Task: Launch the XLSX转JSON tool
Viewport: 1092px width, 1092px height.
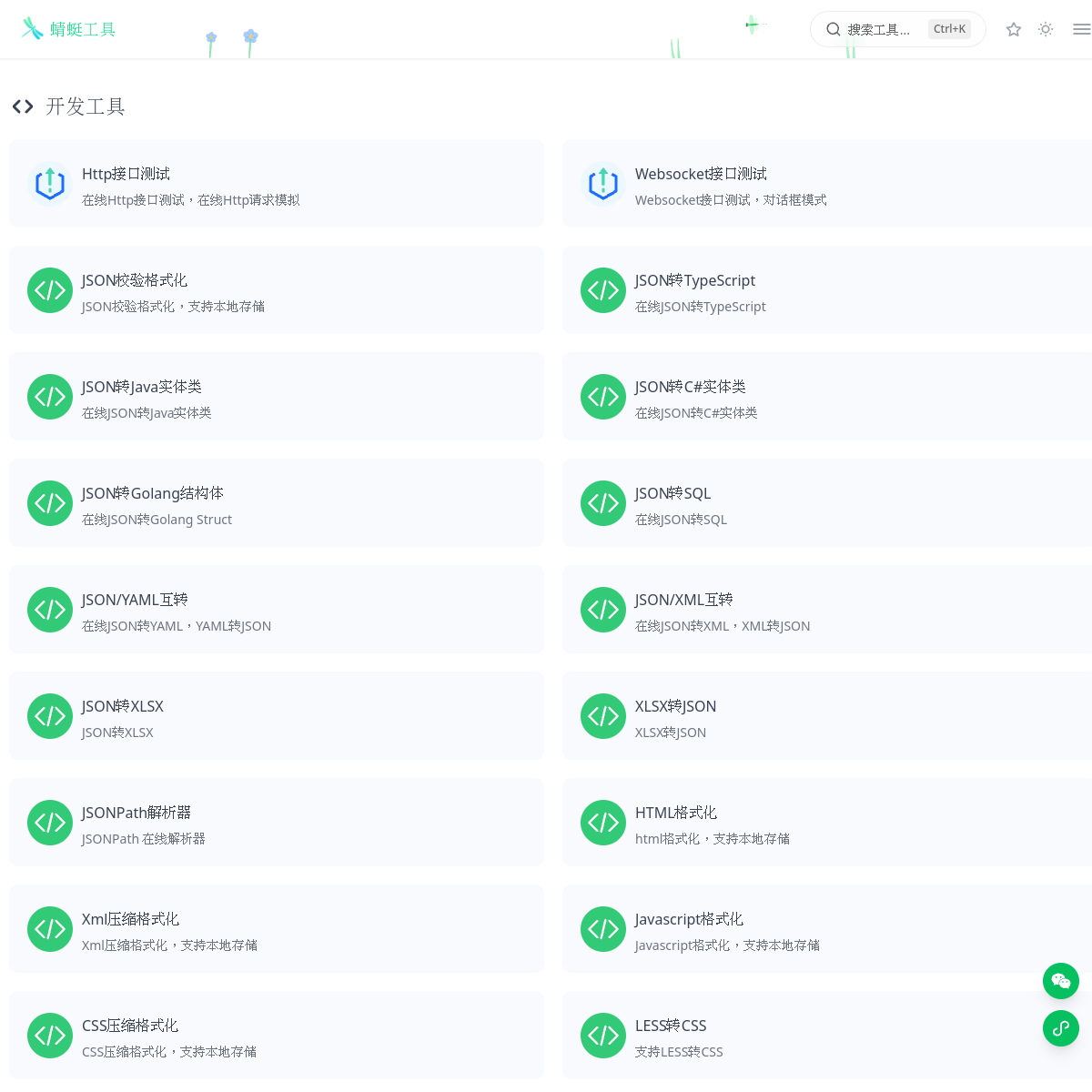Action: (827, 716)
